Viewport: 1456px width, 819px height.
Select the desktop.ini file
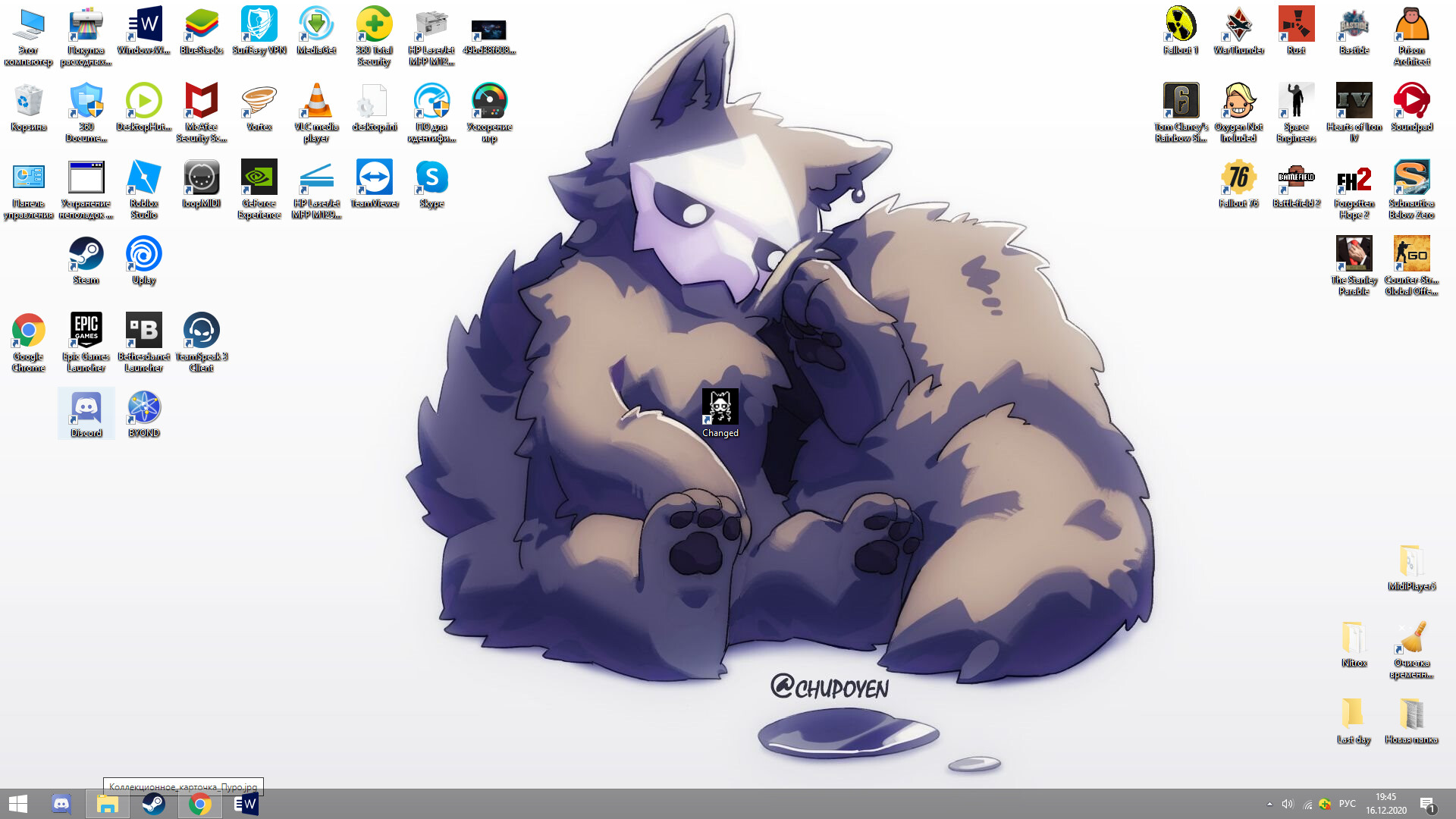[374, 107]
